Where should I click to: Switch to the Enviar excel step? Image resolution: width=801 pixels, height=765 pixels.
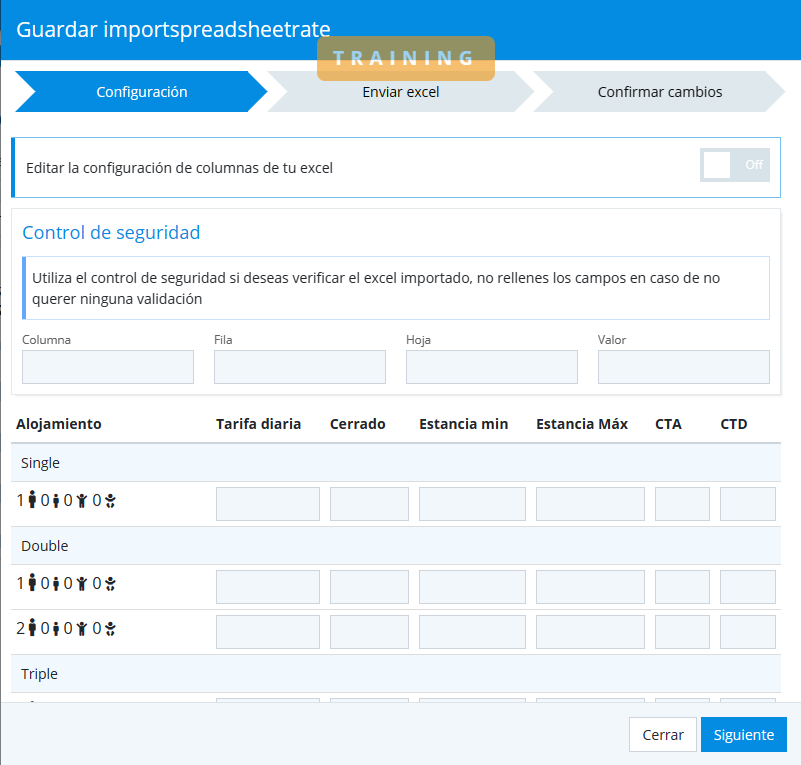(x=400, y=92)
